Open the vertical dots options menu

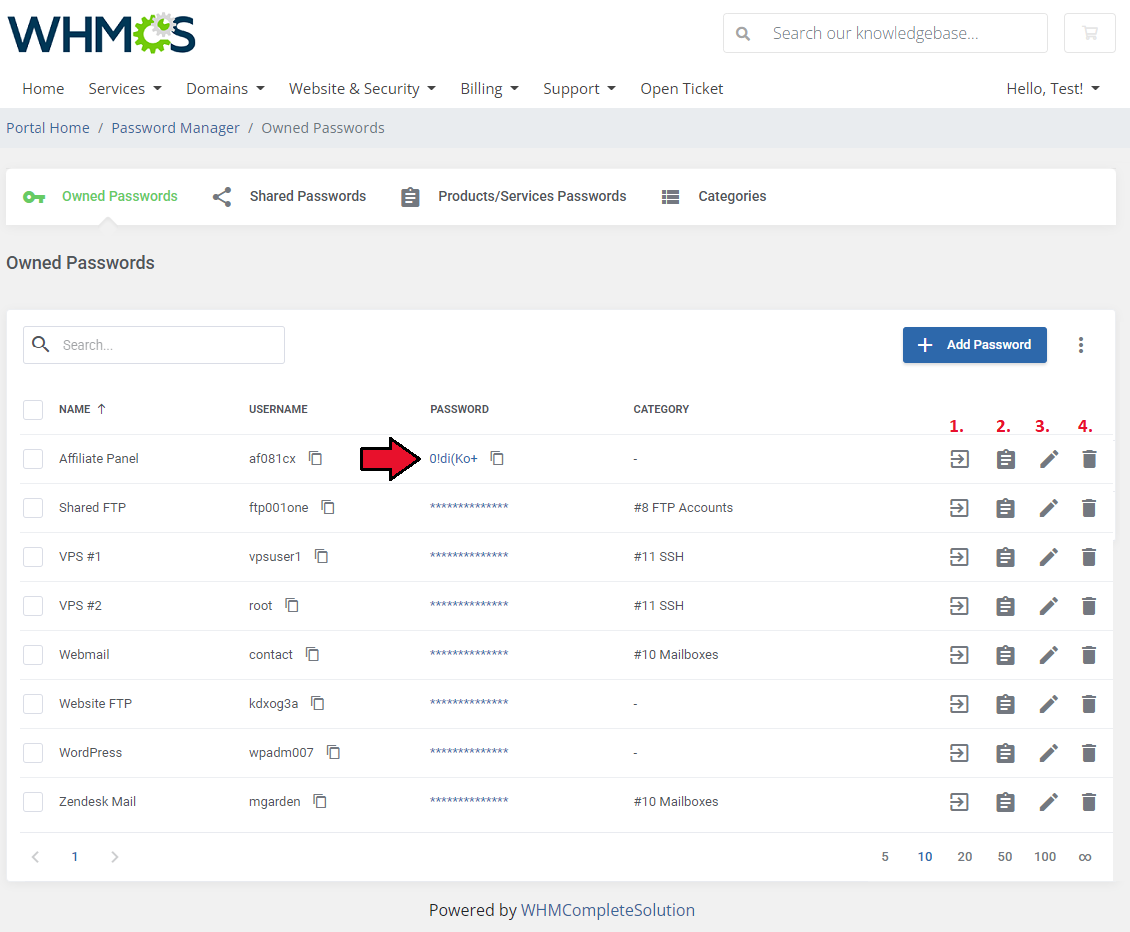[x=1080, y=345]
